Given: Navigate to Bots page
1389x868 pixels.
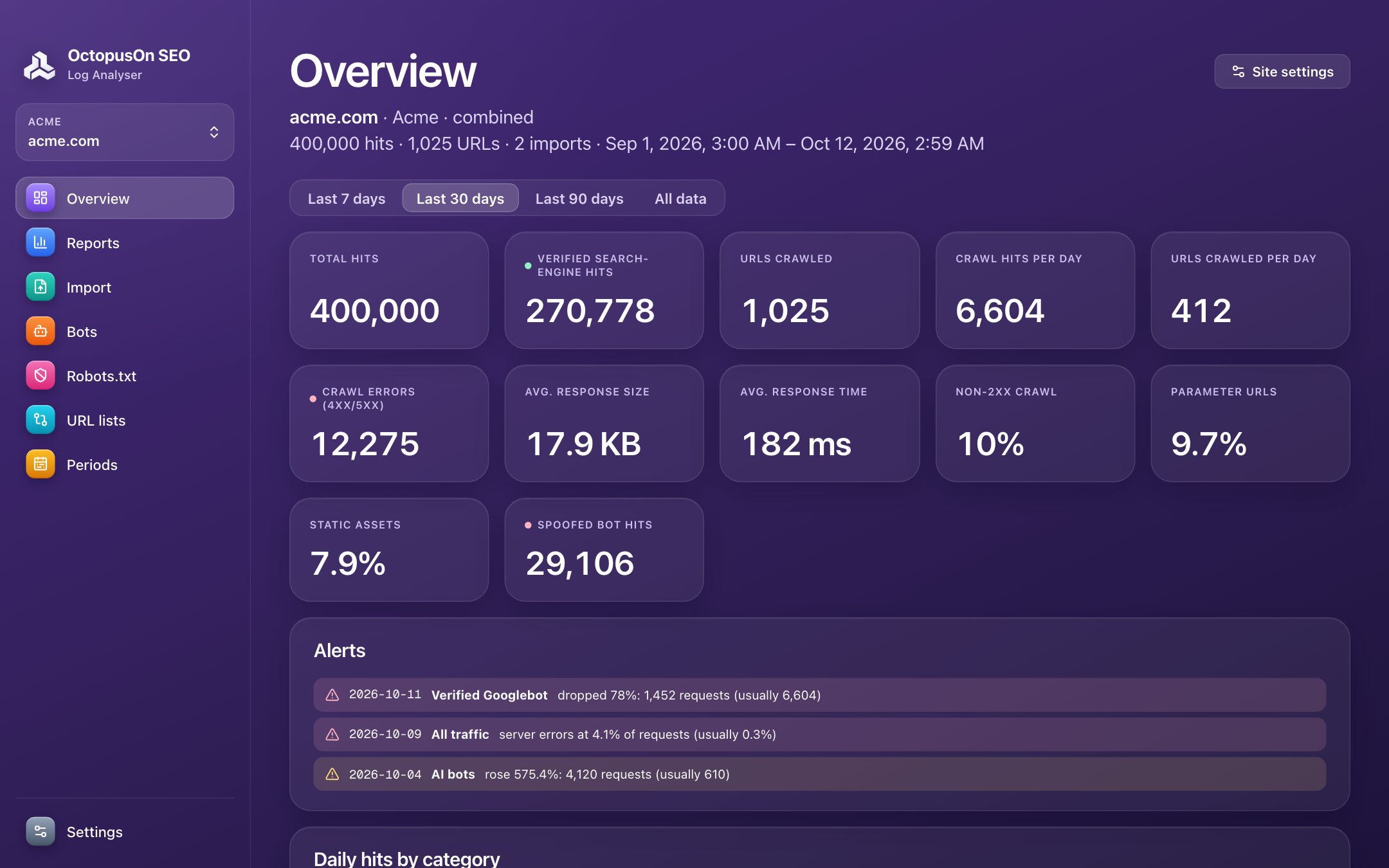Looking at the screenshot, I should click(x=125, y=331).
